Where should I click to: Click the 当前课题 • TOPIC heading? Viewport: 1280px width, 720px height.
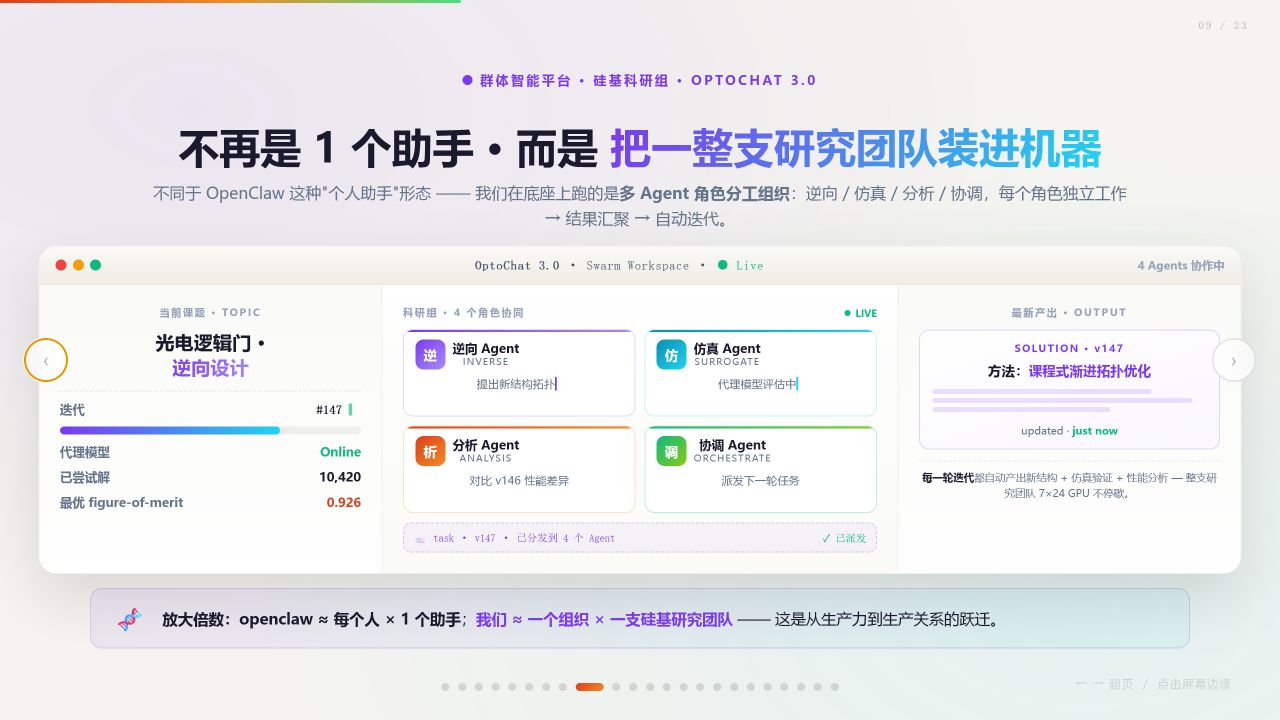click(210, 313)
